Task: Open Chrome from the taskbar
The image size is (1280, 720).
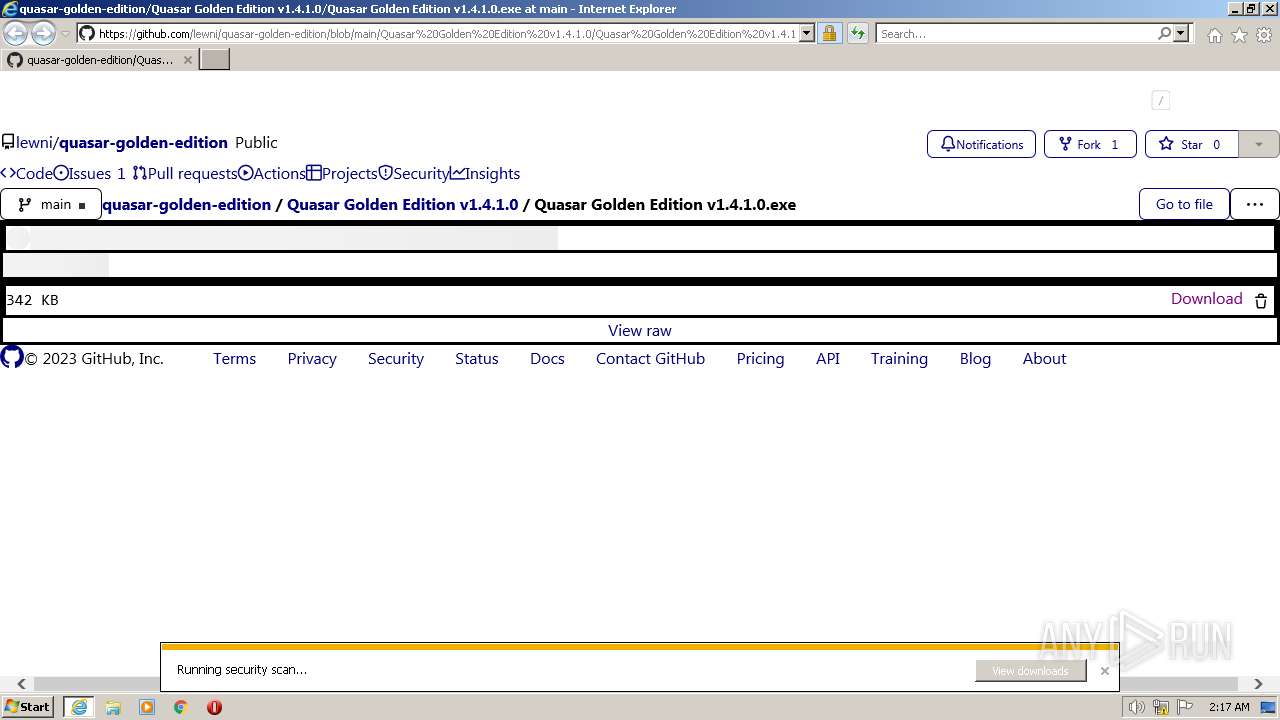Action: click(x=181, y=707)
